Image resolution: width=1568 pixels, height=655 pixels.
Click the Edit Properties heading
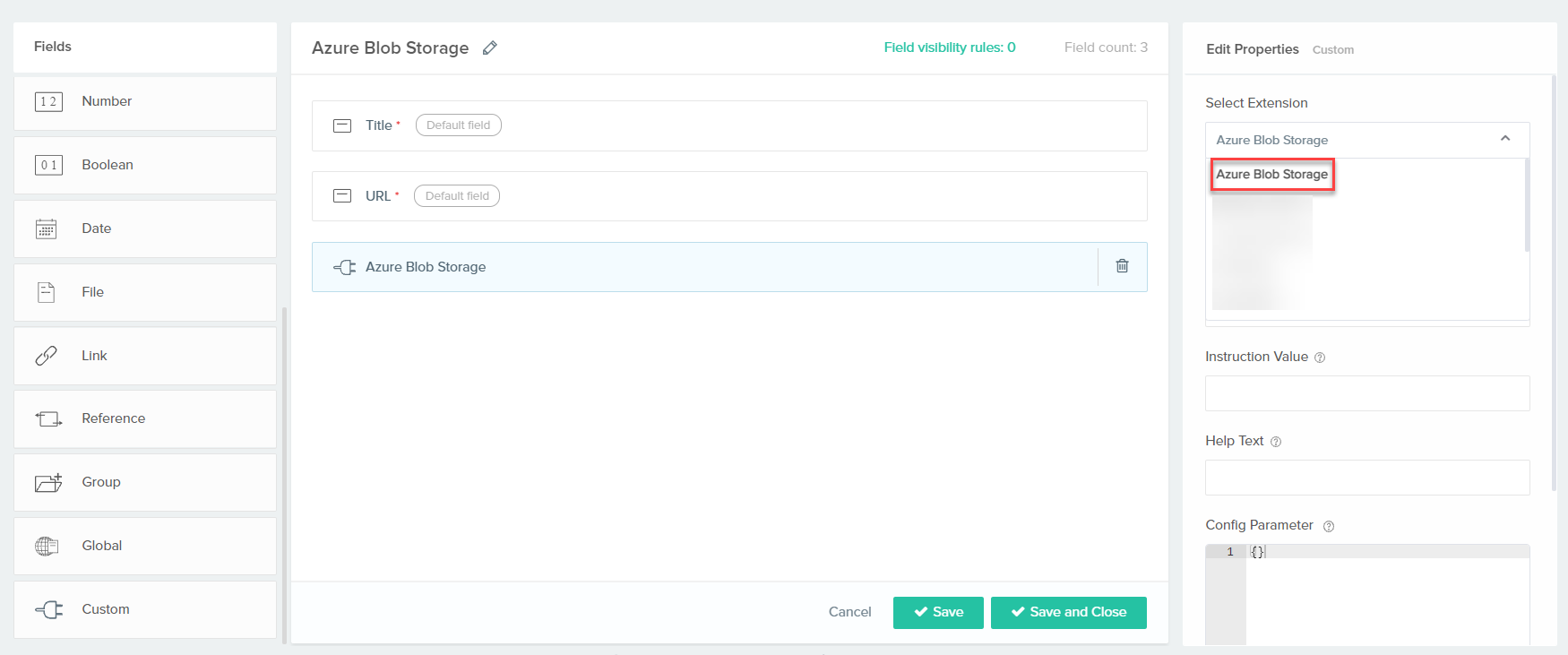tap(1253, 49)
